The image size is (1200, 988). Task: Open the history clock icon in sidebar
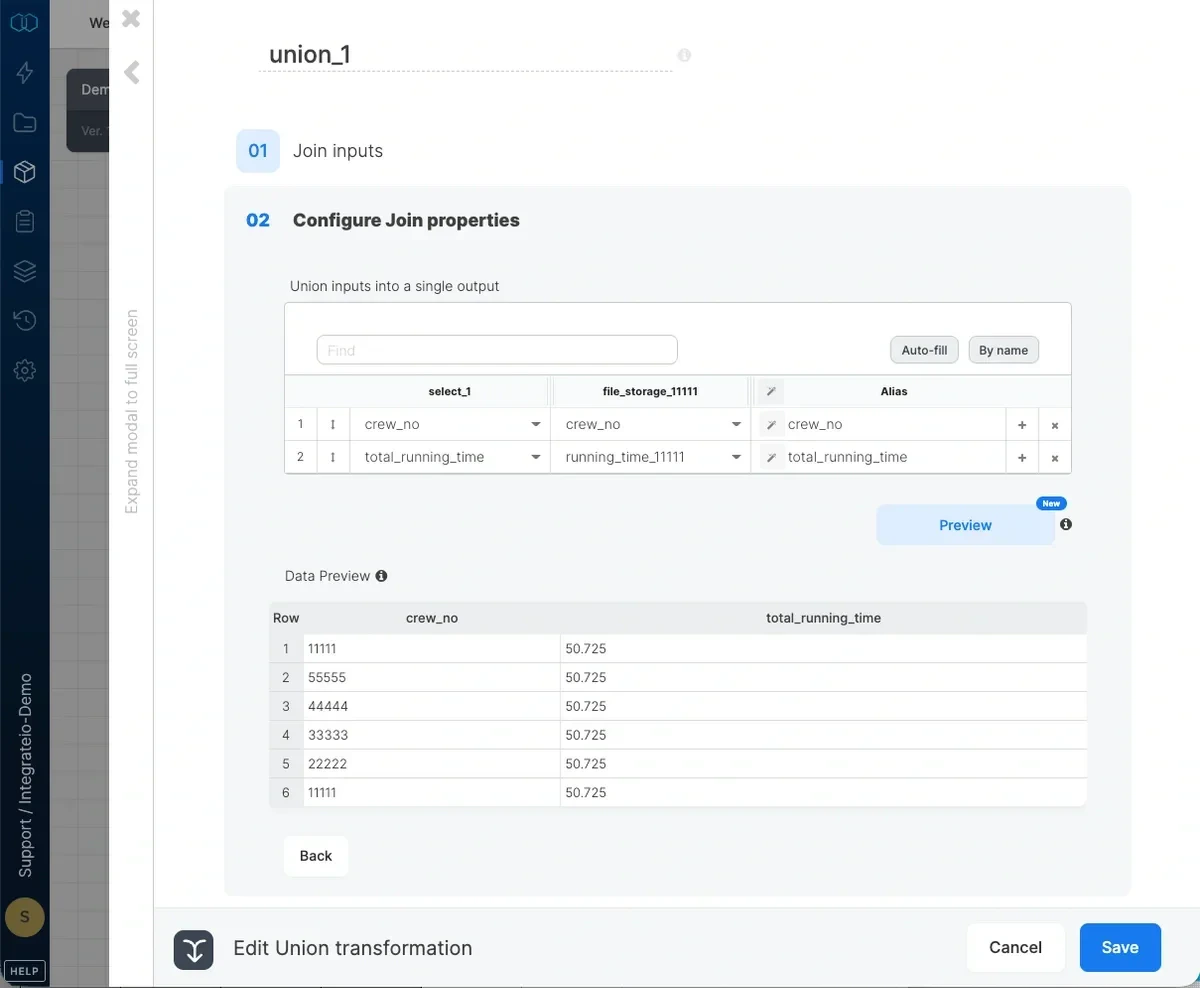click(x=25, y=321)
